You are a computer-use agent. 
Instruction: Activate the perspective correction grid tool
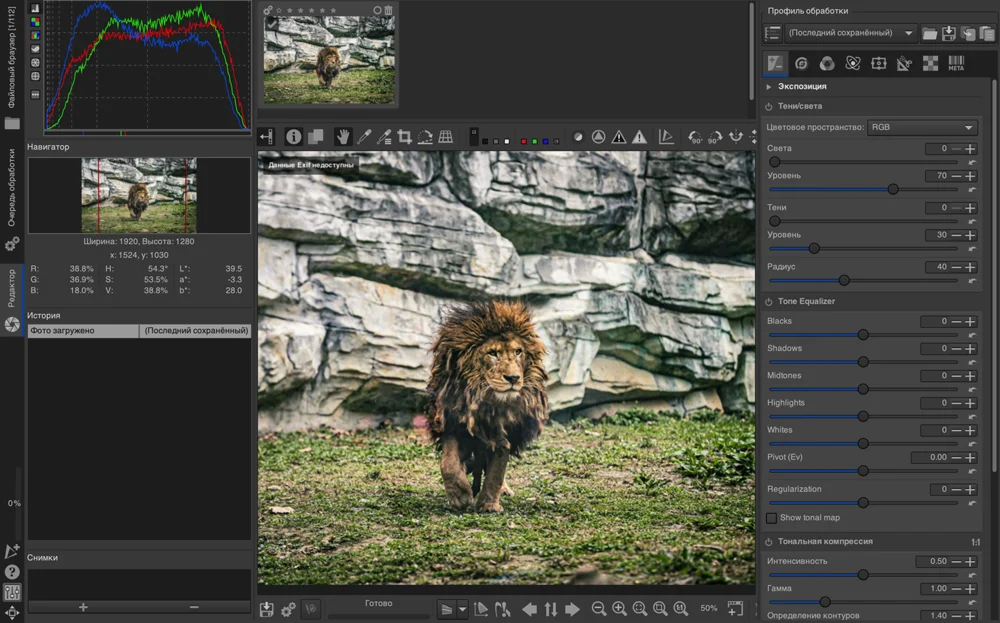[446, 136]
